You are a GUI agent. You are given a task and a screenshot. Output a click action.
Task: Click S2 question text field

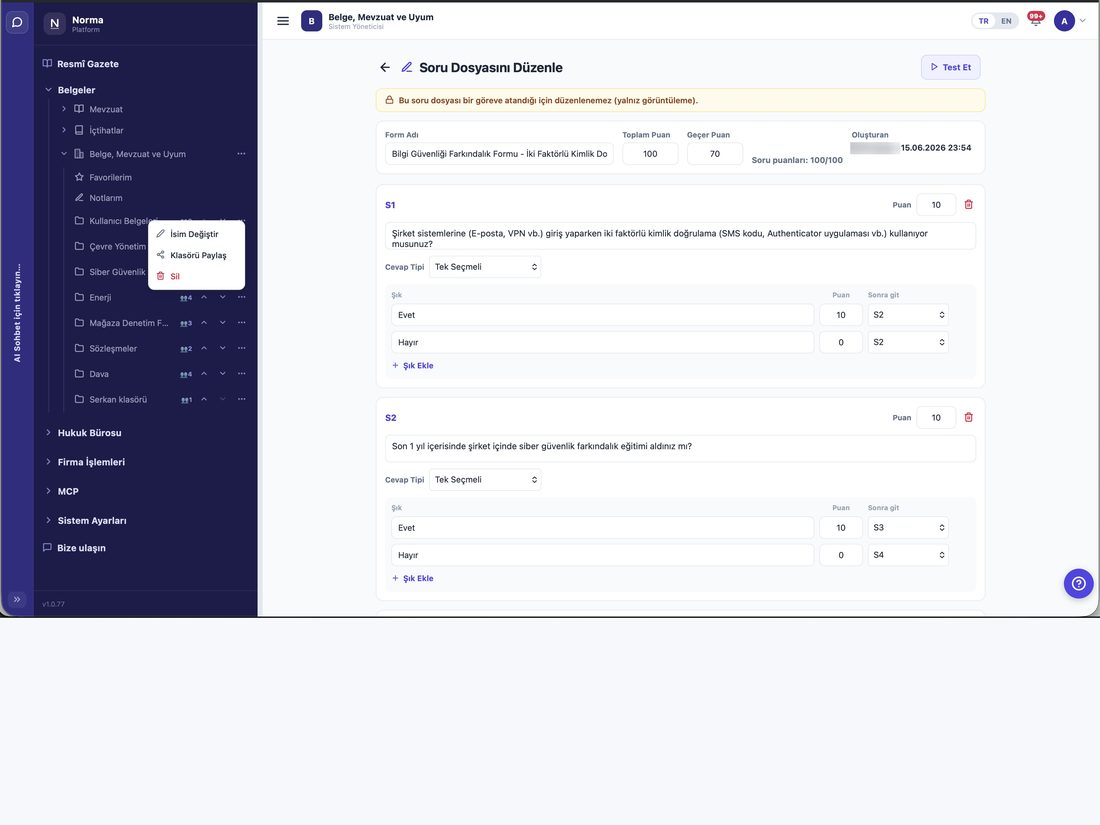(x=680, y=448)
